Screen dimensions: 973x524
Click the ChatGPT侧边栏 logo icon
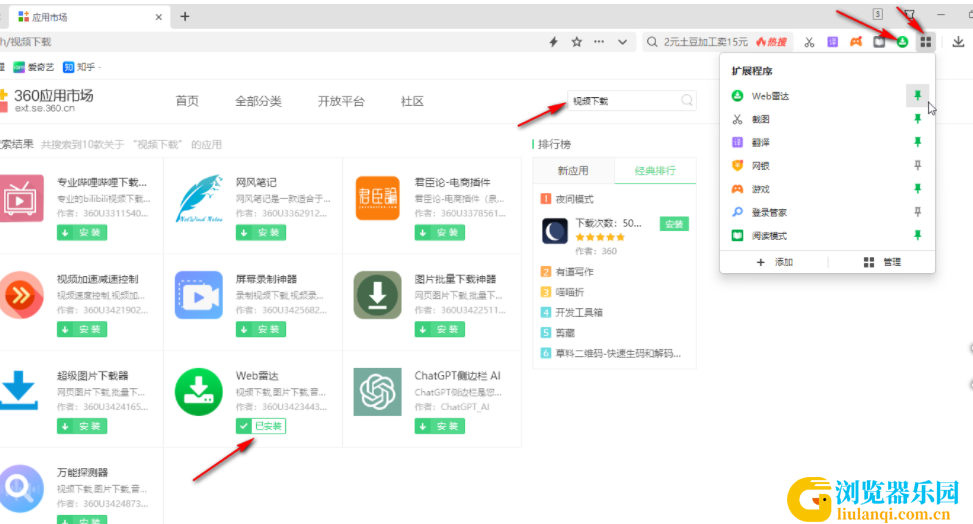click(377, 392)
